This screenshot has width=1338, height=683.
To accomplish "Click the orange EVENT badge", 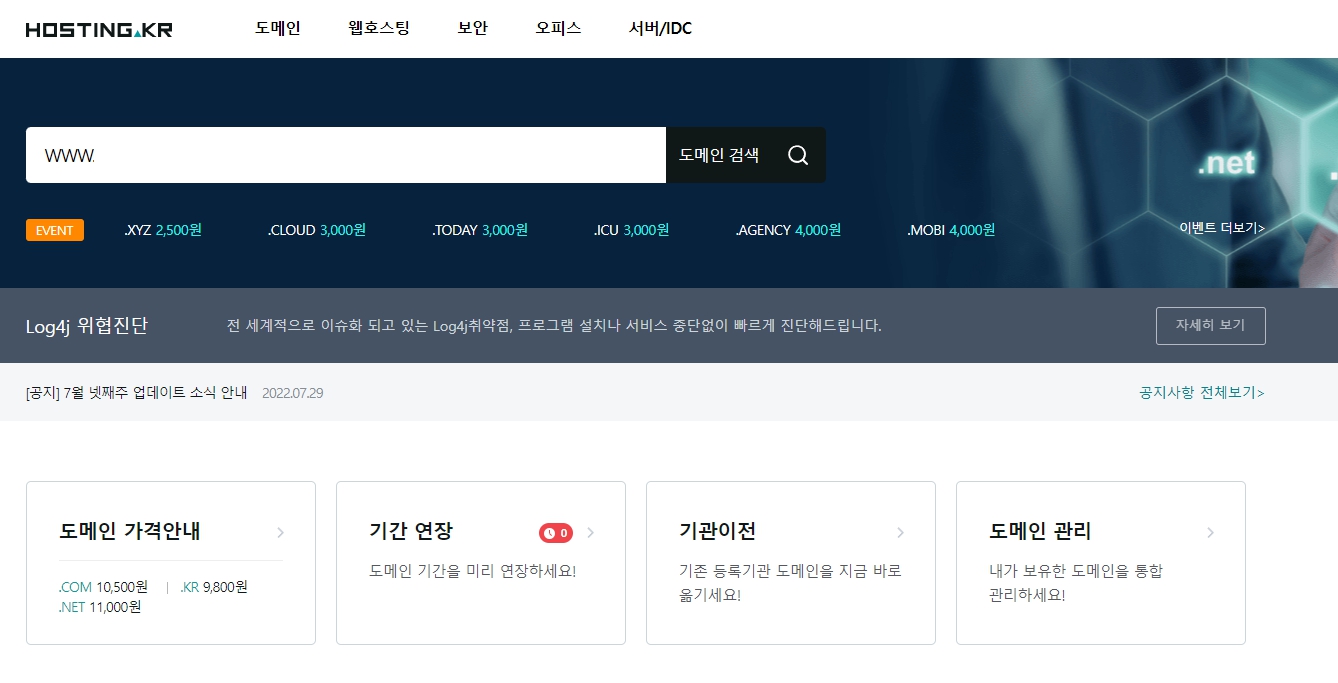I will (54, 230).
